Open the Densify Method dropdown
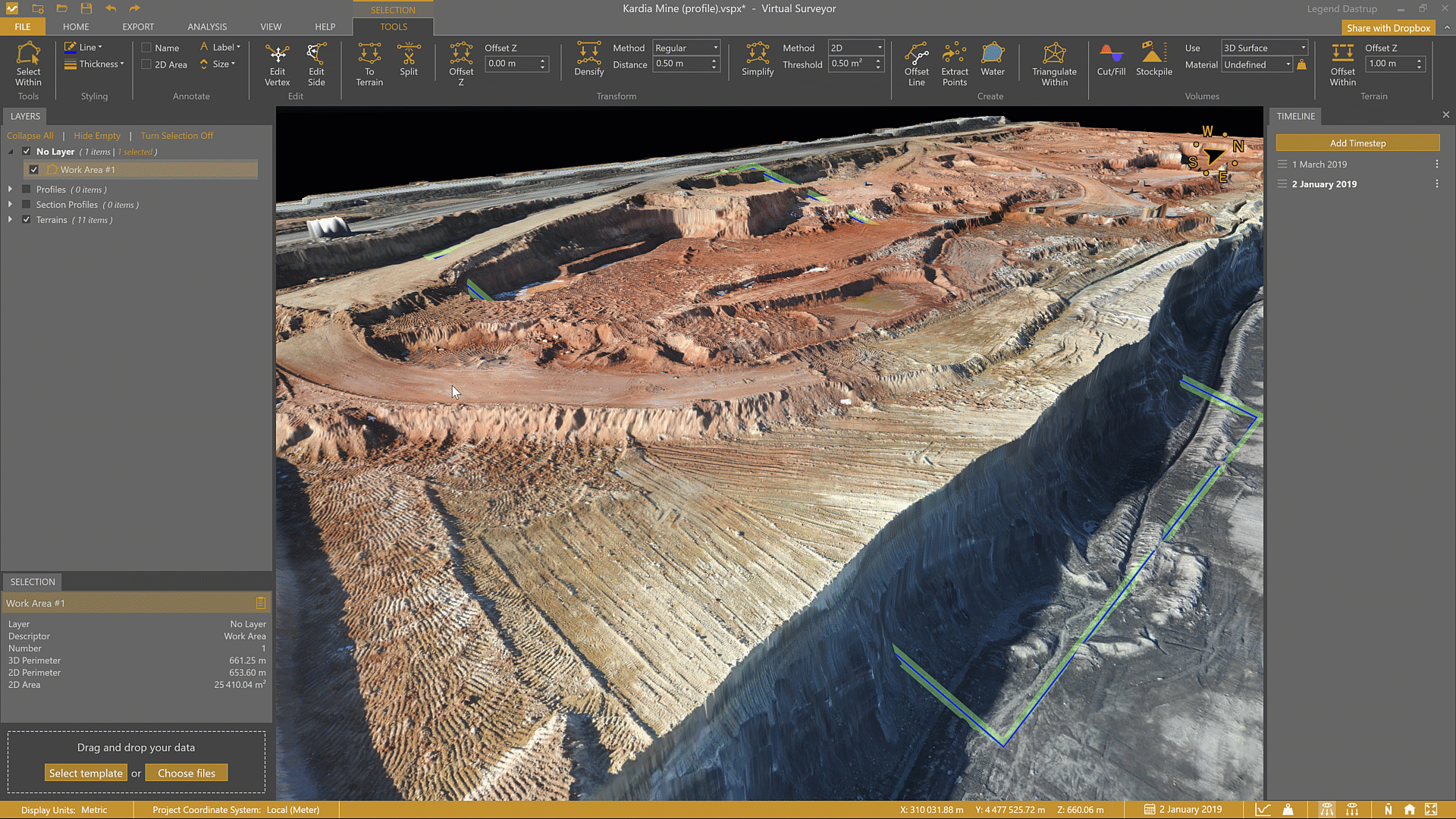Image resolution: width=1456 pixels, height=819 pixels. click(686, 48)
